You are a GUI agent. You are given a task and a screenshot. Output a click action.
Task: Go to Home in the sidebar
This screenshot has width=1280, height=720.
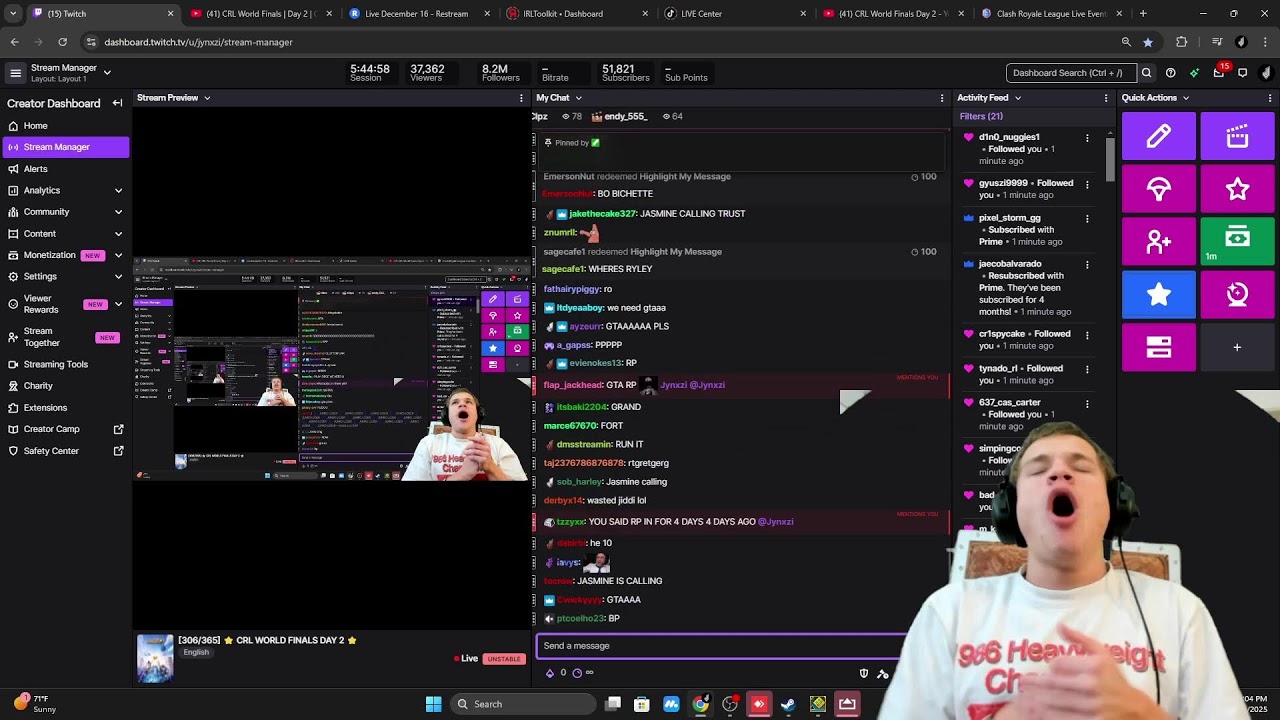[65, 126]
